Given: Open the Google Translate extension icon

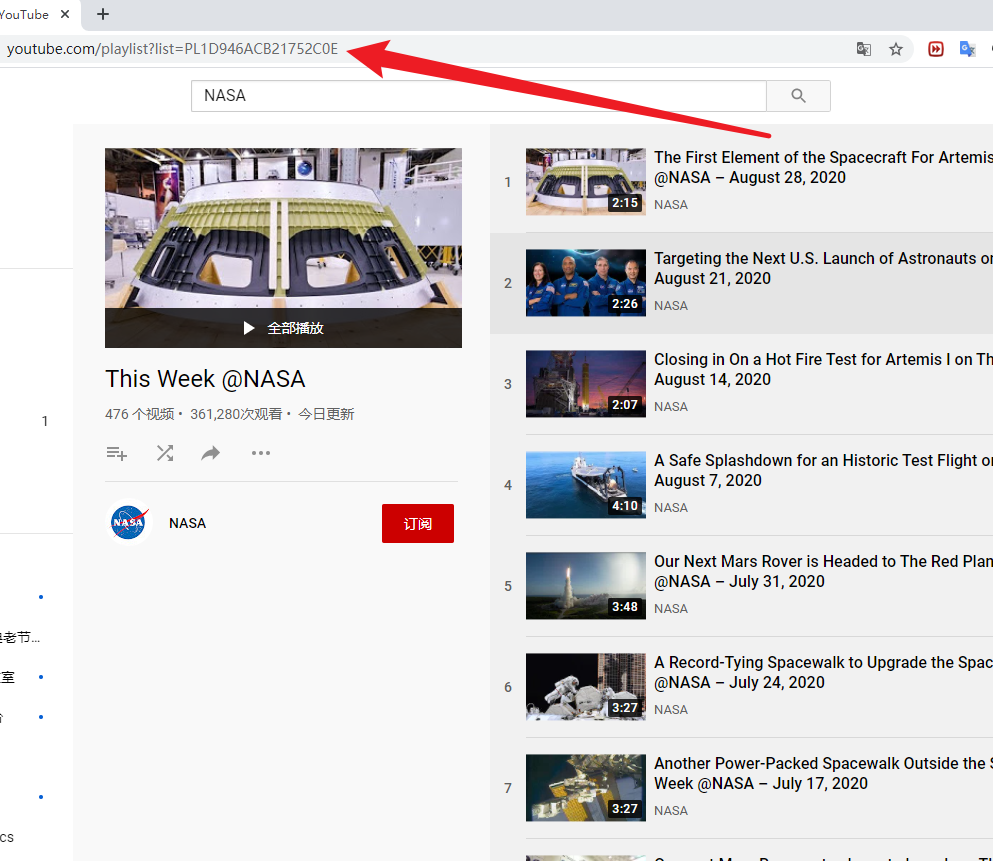Looking at the screenshot, I should coord(967,49).
